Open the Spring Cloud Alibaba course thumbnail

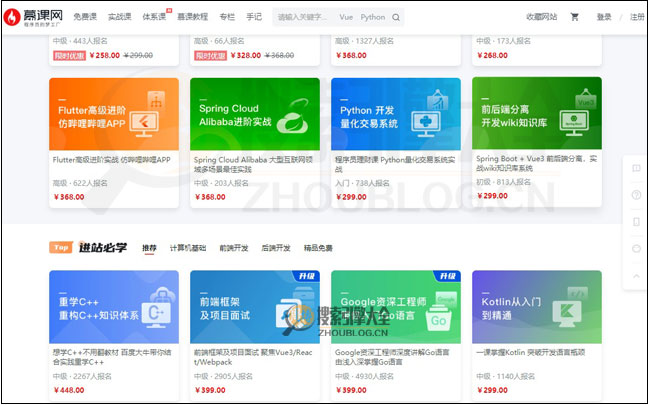tap(255, 114)
